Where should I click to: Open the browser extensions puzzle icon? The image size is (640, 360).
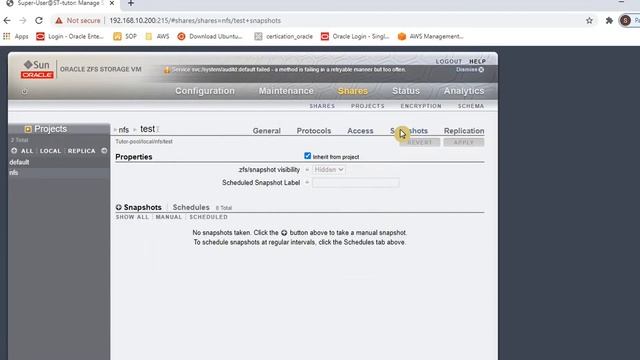(x=609, y=20)
